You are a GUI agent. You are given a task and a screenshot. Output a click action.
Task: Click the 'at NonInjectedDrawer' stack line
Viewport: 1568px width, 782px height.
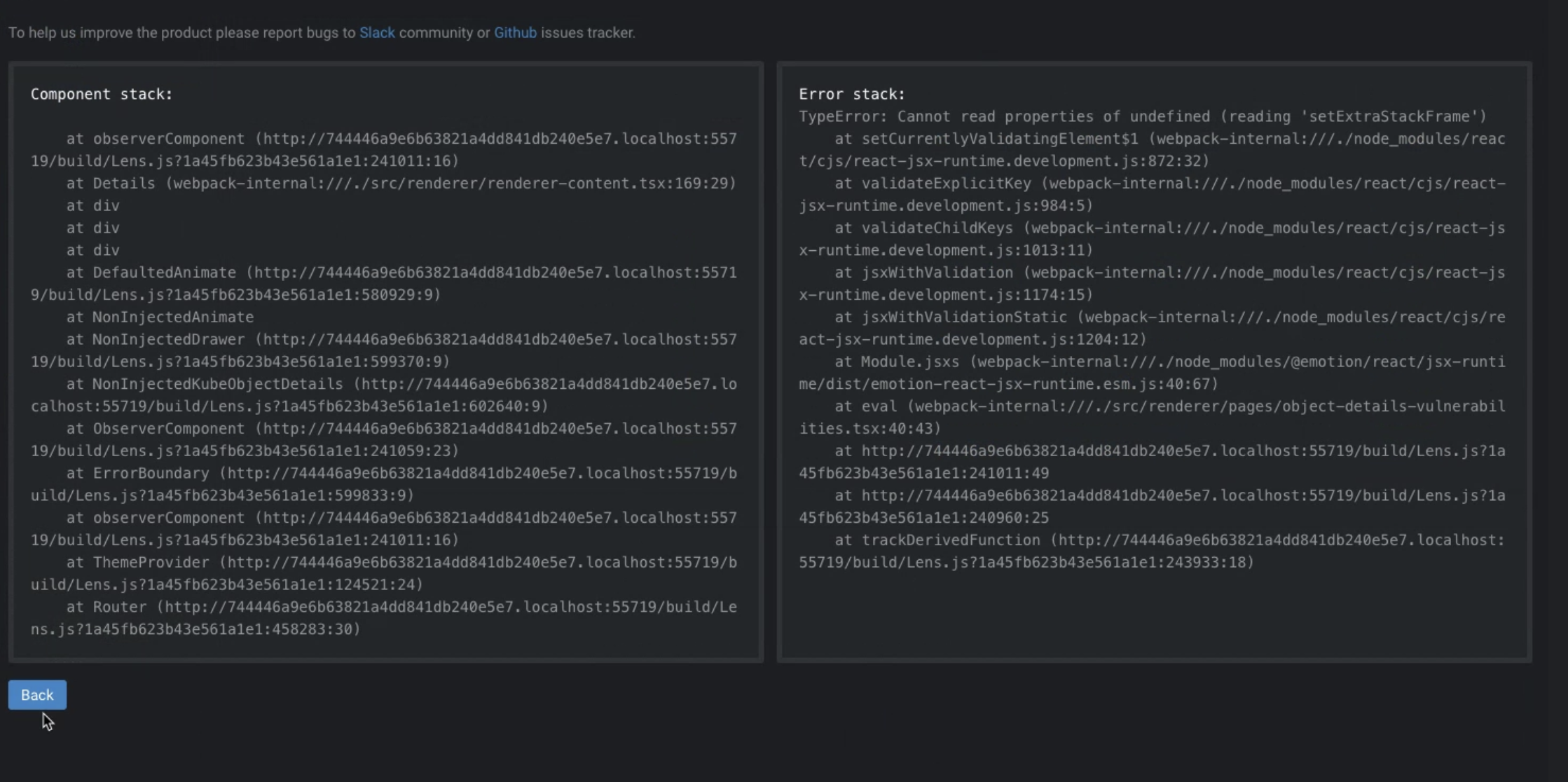[384, 350]
